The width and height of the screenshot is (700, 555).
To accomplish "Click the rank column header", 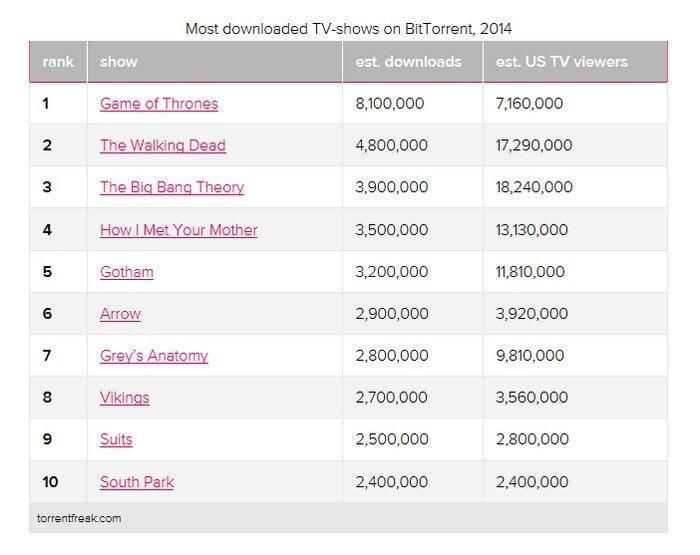I will (58, 62).
